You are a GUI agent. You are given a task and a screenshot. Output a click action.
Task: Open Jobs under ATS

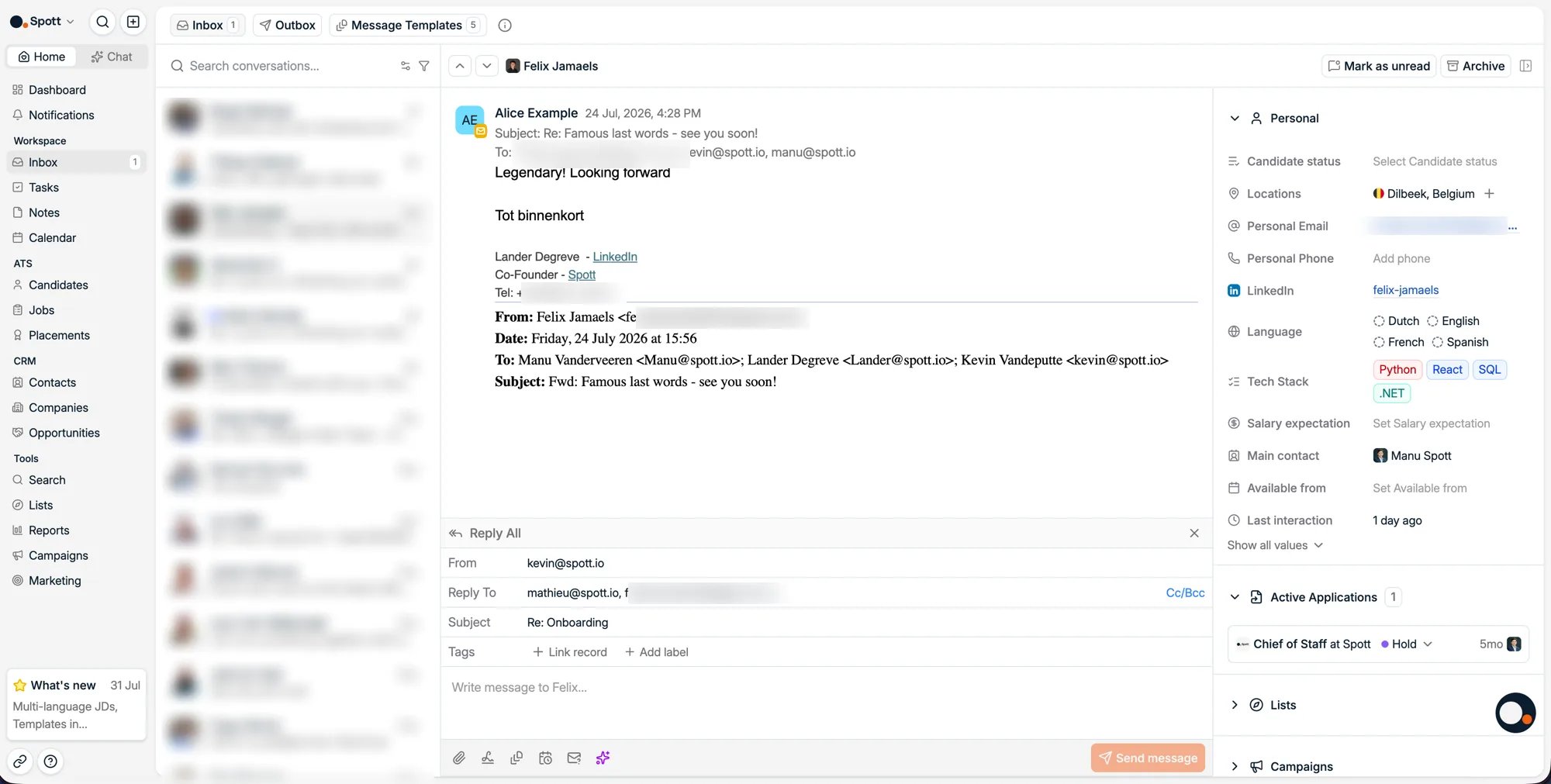[x=76, y=310]
